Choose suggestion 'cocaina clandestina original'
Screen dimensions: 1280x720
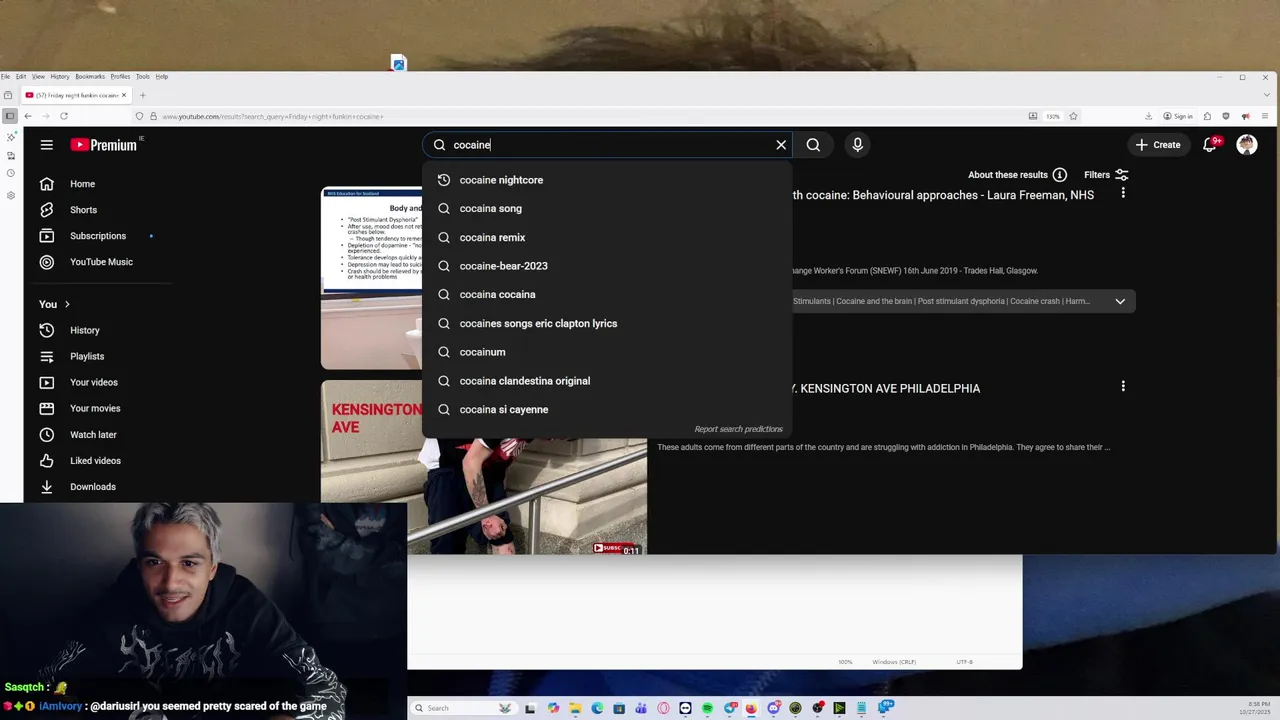click(607, 381)
